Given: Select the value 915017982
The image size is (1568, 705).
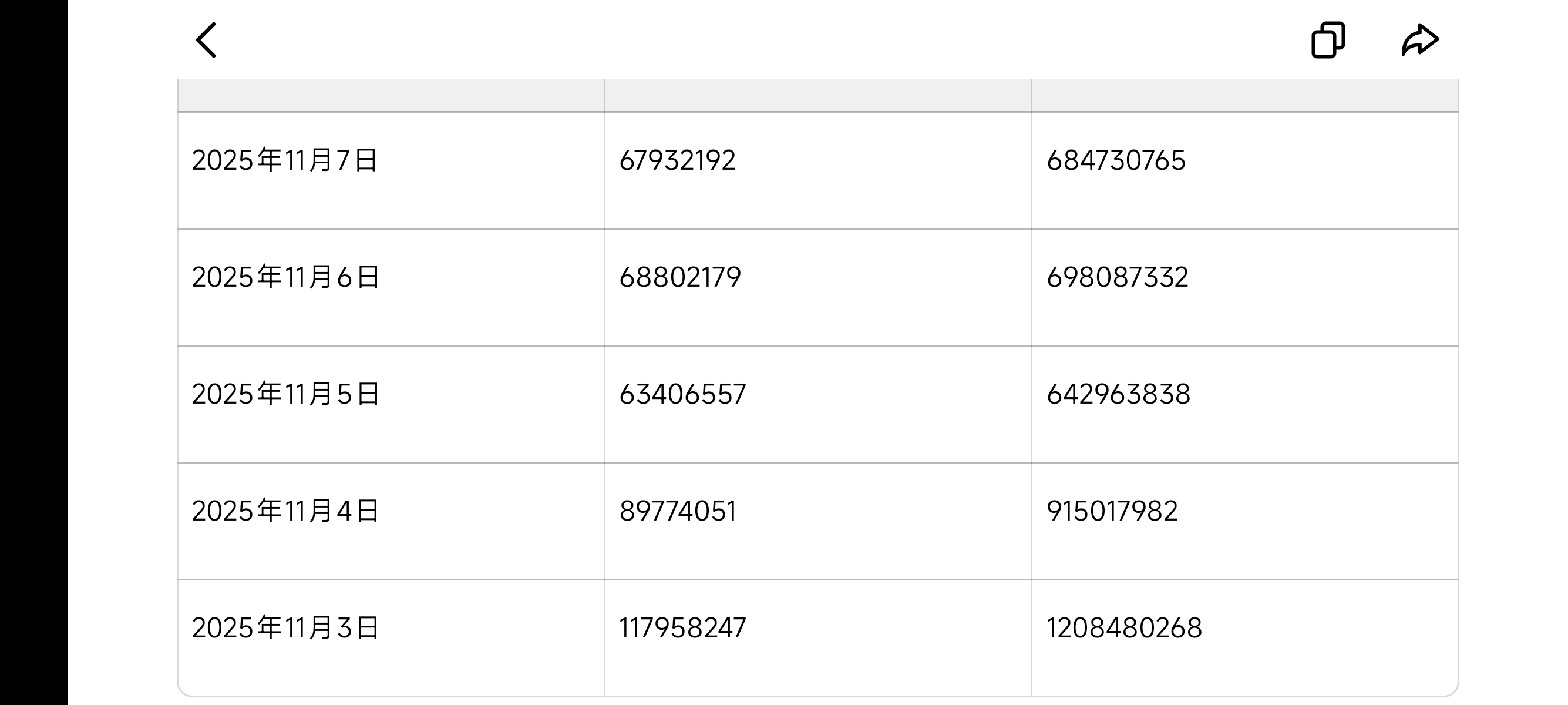Looking at the screenshot, I should (1112, 511).
